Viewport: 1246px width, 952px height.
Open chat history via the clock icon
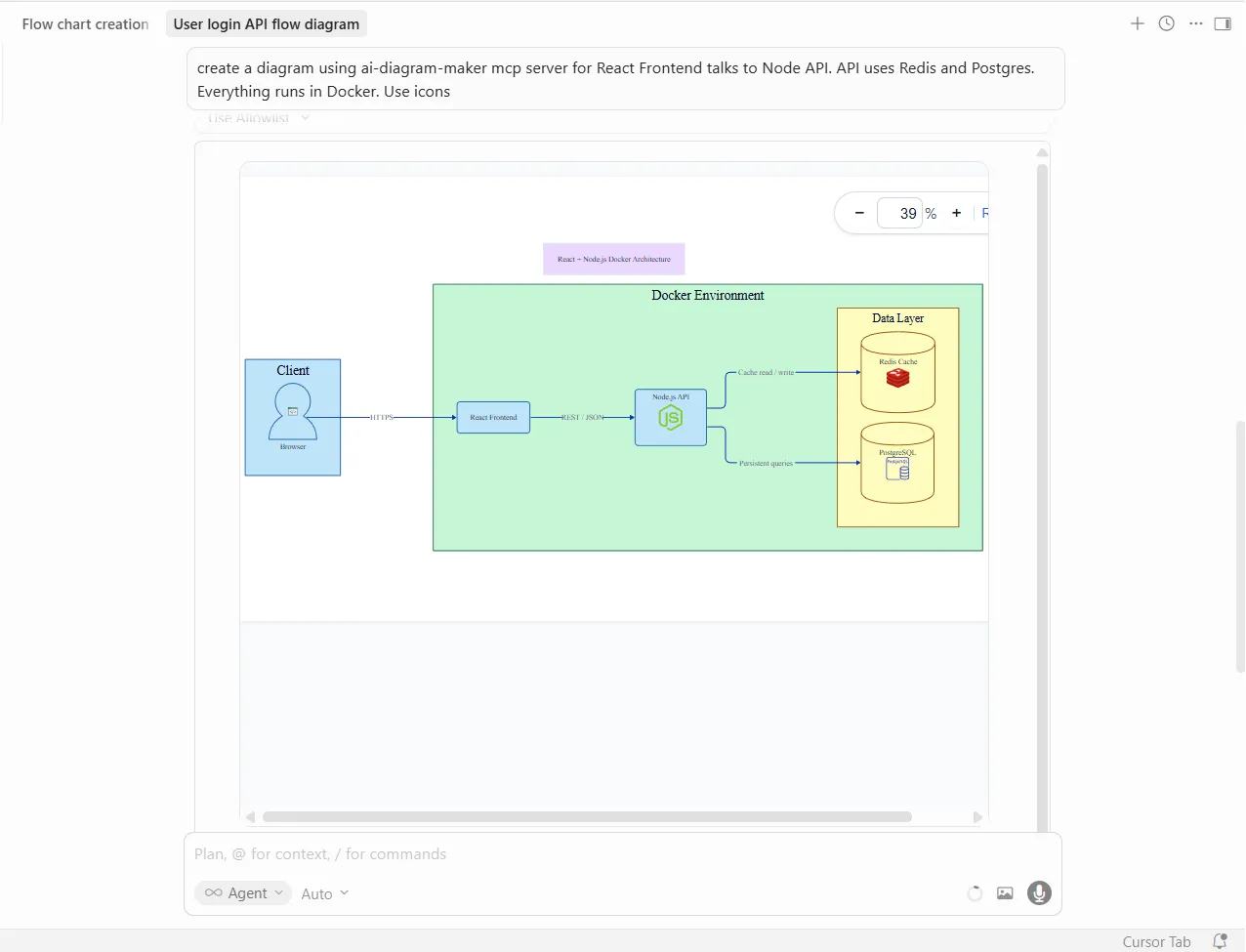point(1166,22)
